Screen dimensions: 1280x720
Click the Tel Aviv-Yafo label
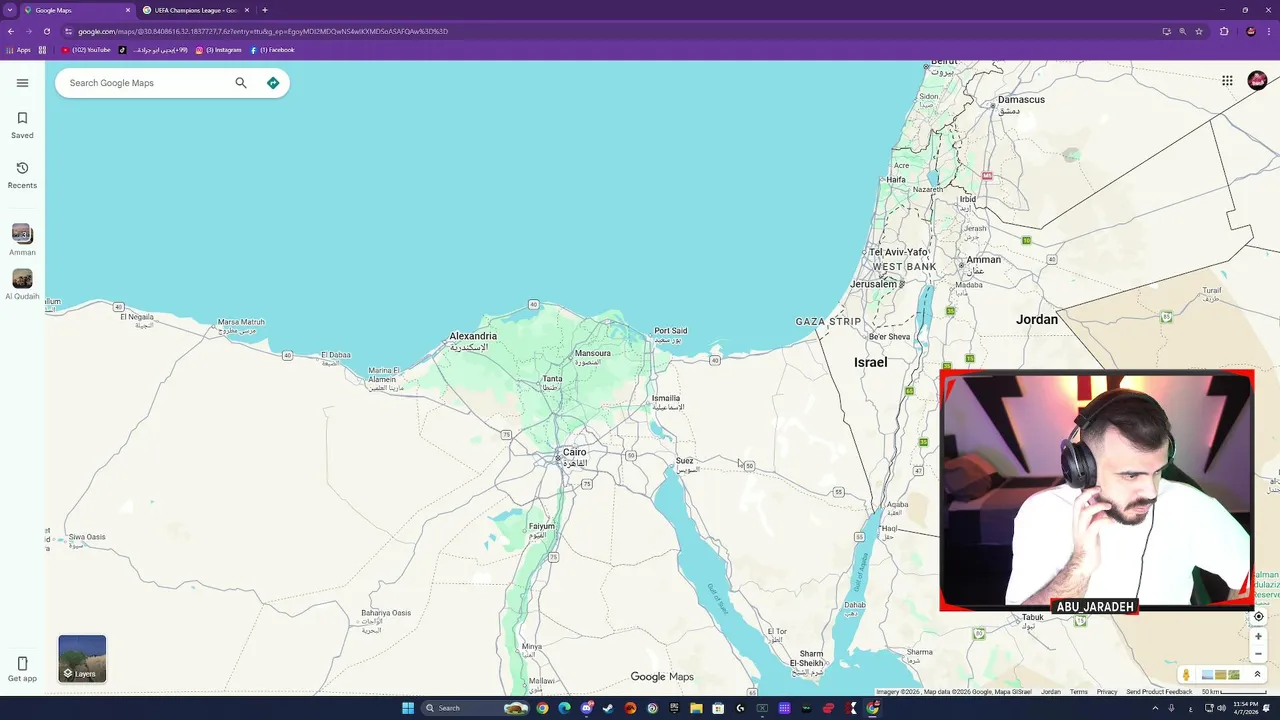point(899,252)
